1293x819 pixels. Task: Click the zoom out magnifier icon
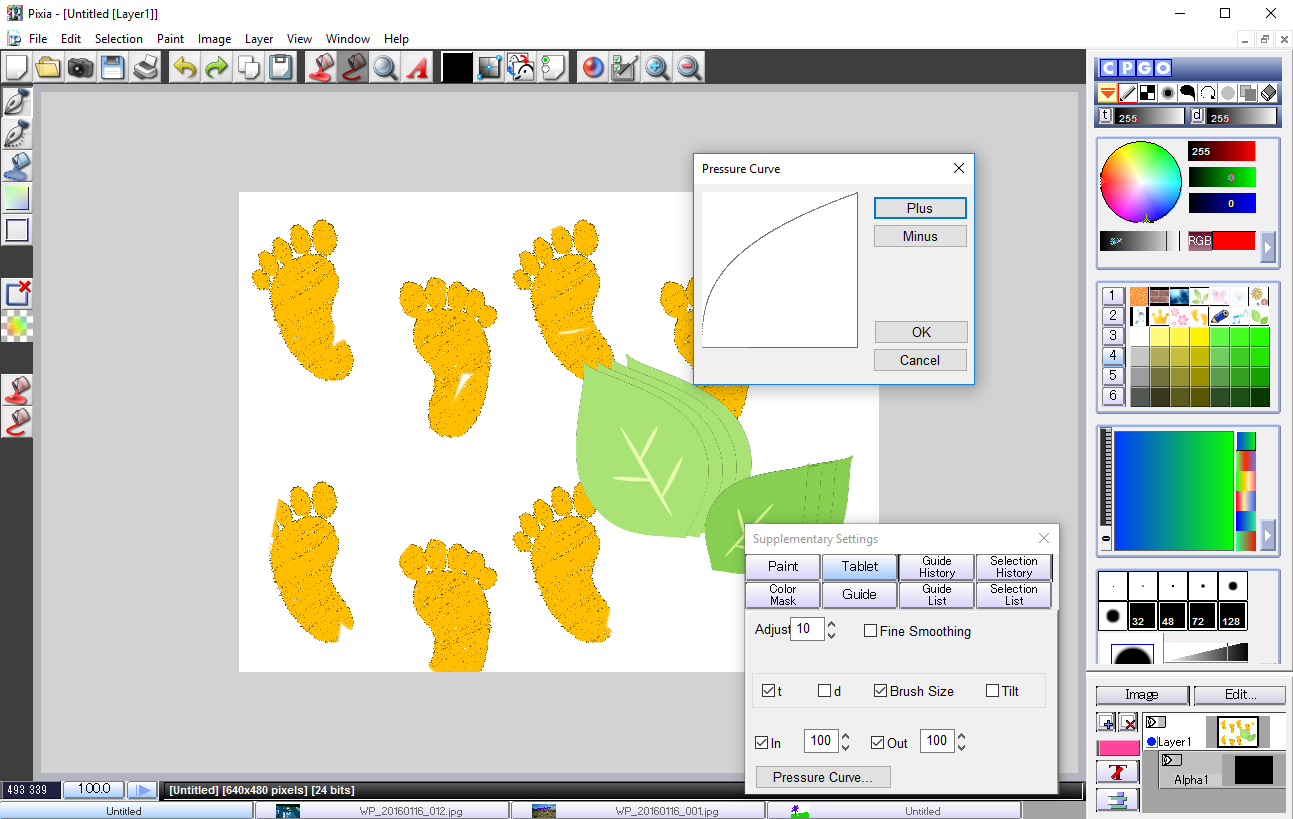tap(689, 68)
